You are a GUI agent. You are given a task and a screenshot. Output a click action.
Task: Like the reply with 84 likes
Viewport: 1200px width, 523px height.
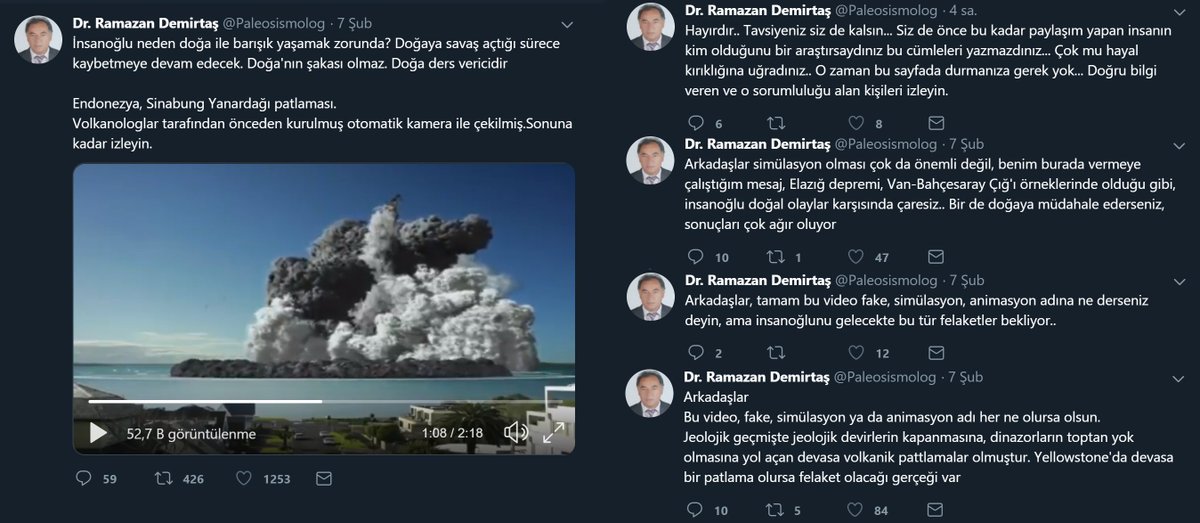855,511
